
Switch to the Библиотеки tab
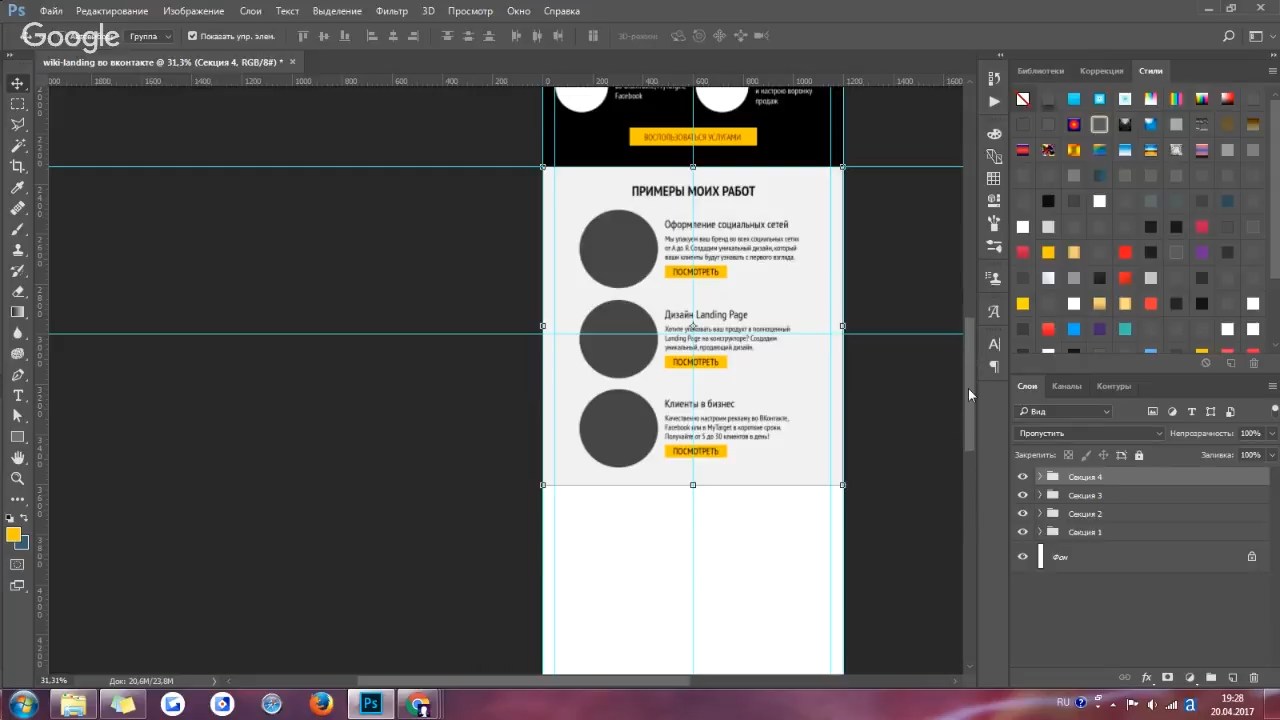point(1040,71)
